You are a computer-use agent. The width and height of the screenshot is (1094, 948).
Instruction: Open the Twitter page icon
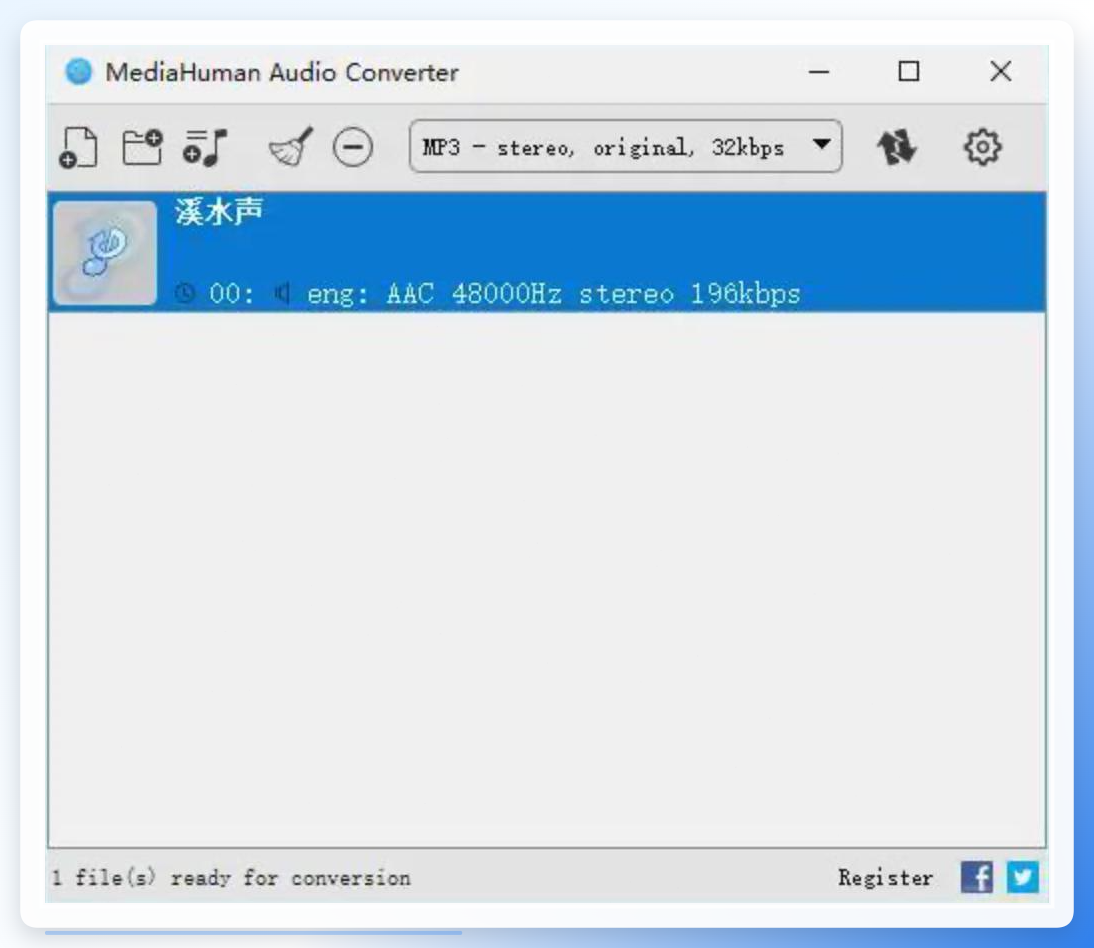pos(1022,877)
